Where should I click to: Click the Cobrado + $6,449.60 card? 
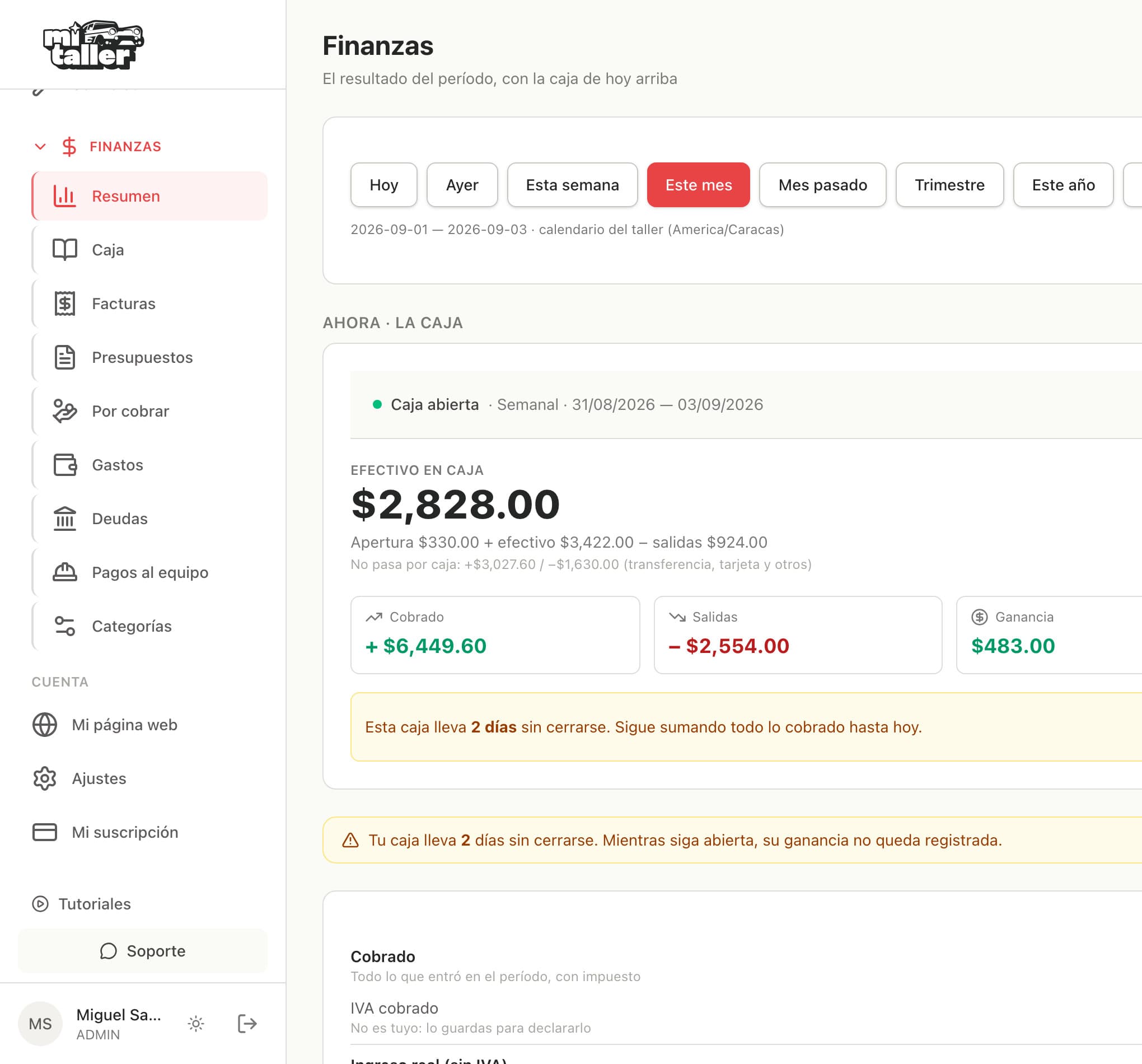[495, 635]
